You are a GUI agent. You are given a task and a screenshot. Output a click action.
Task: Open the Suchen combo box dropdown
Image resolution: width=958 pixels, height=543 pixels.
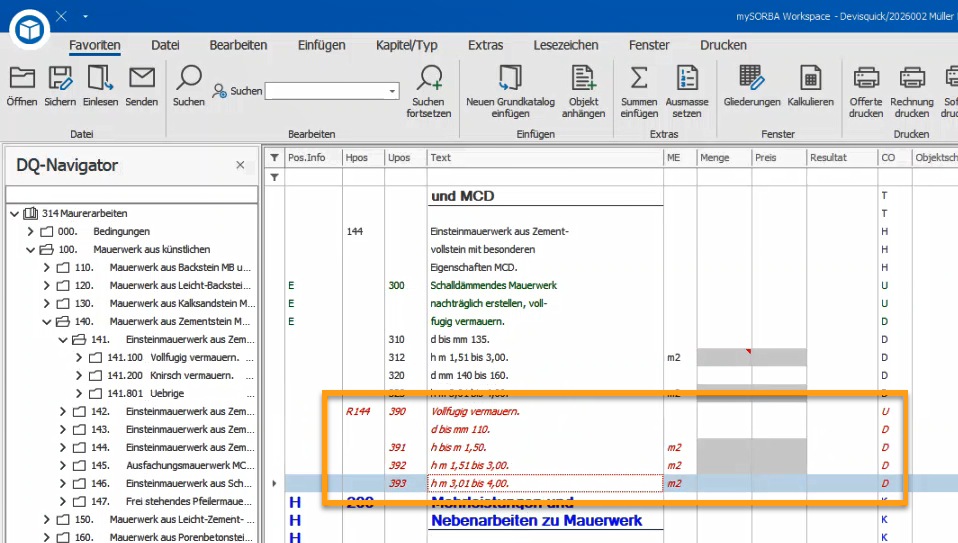(x=392, y=91)
